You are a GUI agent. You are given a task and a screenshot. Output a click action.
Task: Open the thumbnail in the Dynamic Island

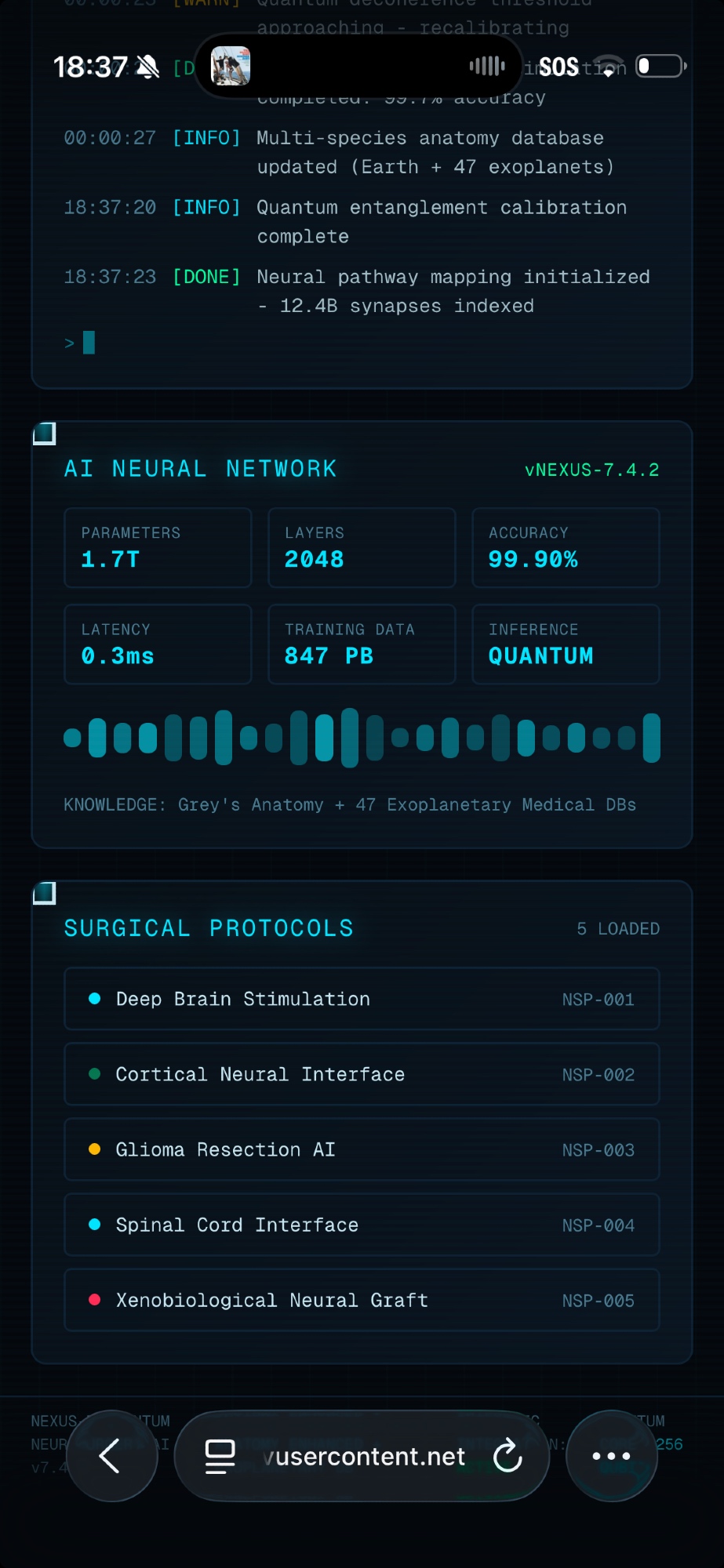click(x=231, y=66)
